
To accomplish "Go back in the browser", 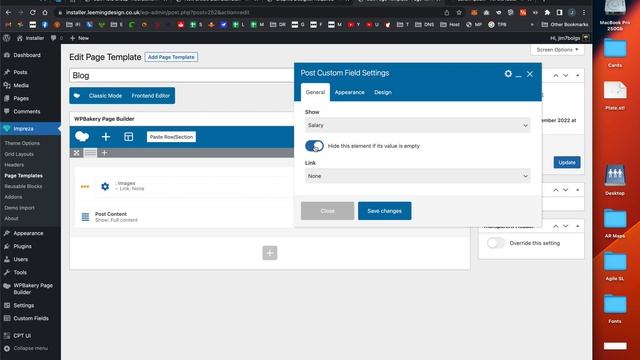I will coord(9,13).
